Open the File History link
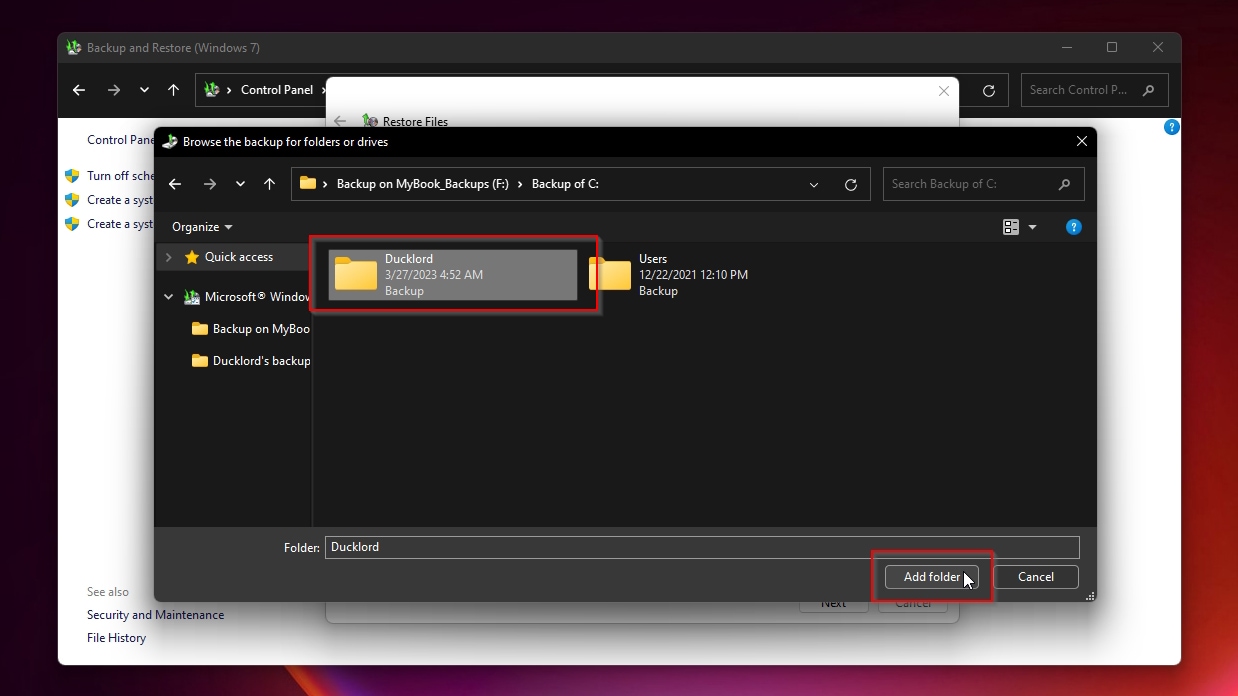Screen dimensions: 1238x696 tap(116, 638)
